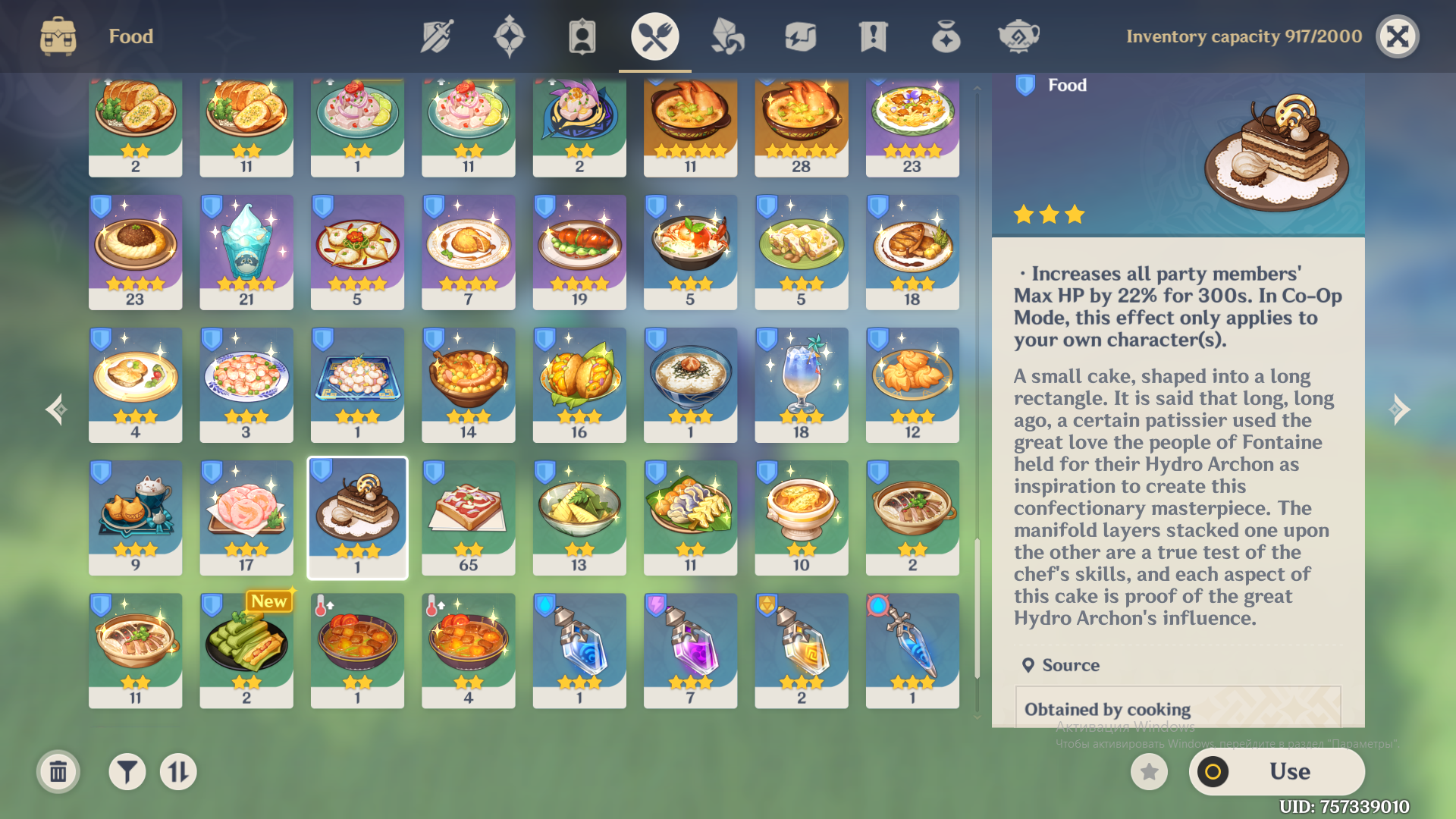This screenshot has width=1456, height=819.
Task: Select the food item marked New
Action: click(x=246, y=651)
